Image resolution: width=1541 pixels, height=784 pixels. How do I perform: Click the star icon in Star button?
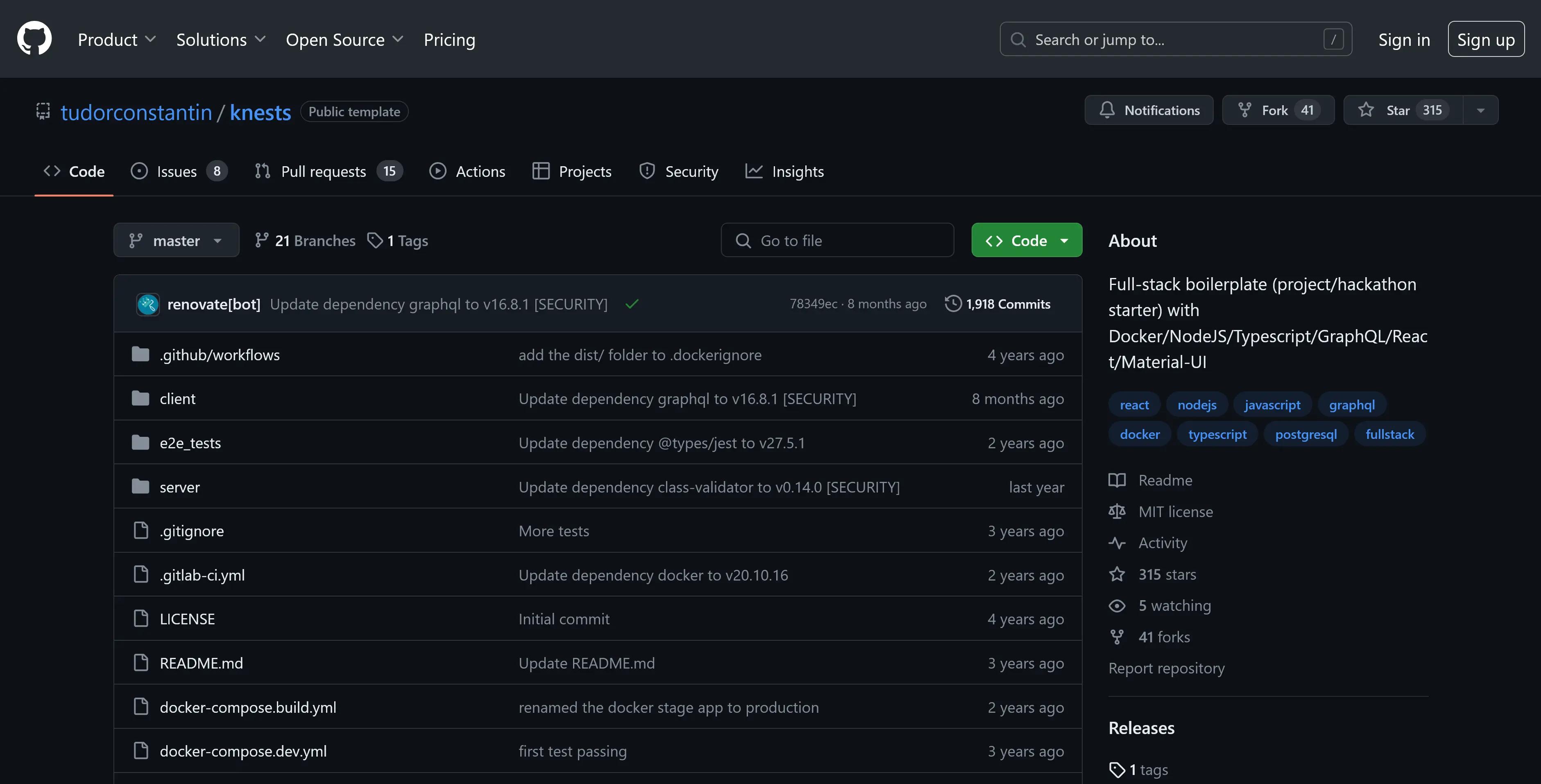click(1366, 110)
